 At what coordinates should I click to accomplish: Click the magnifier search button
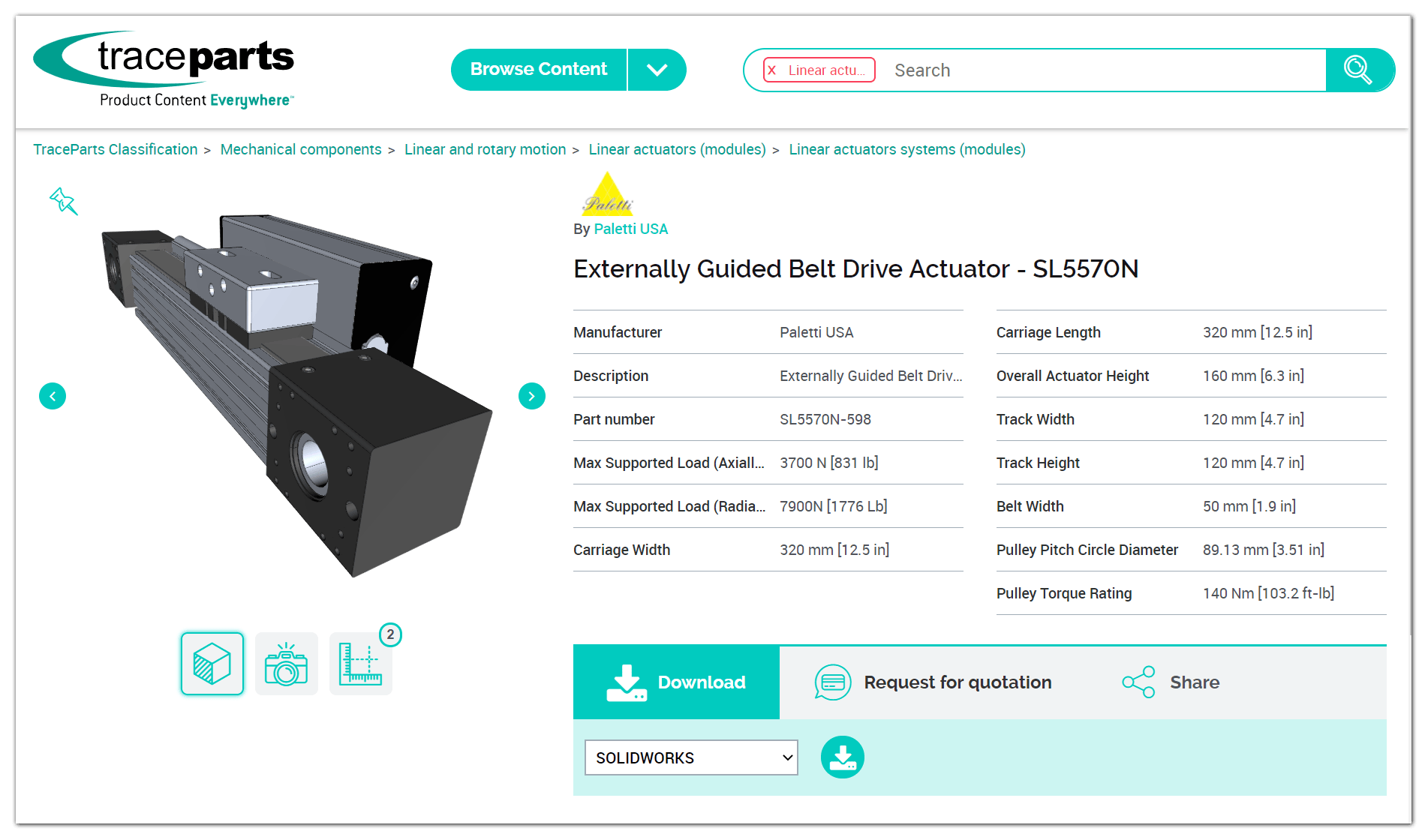point(1360,70)
